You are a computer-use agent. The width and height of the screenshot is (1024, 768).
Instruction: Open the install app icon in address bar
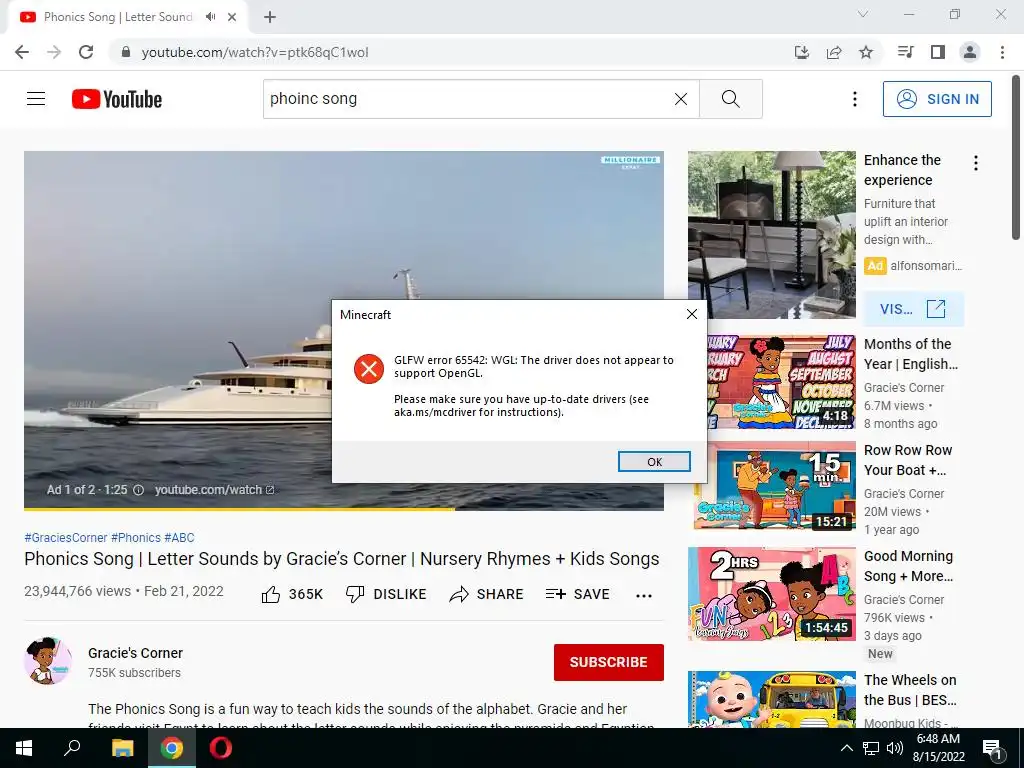click(x=801, y=52)
